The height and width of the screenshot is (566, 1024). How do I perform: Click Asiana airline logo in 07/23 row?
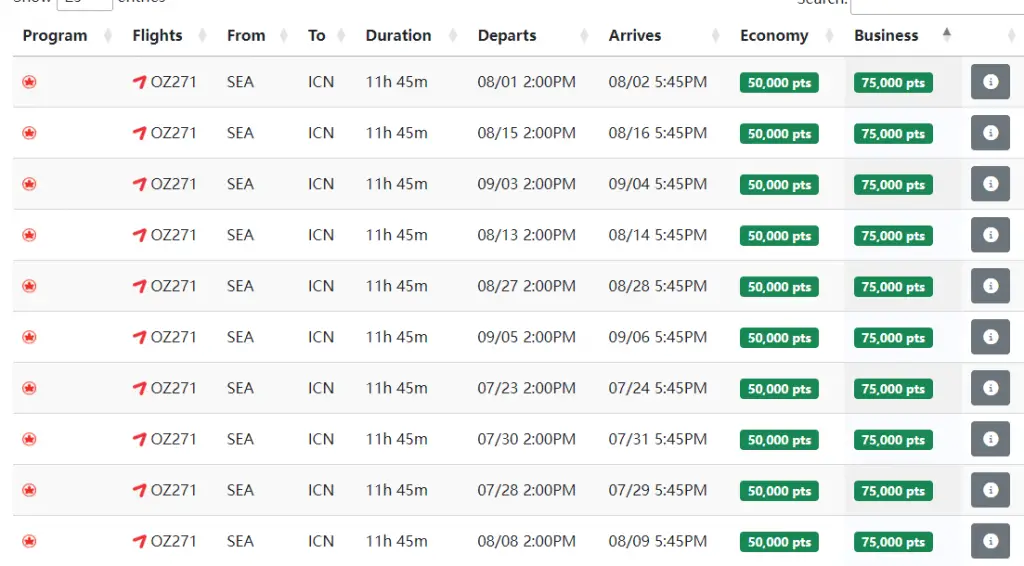(140, 388)
